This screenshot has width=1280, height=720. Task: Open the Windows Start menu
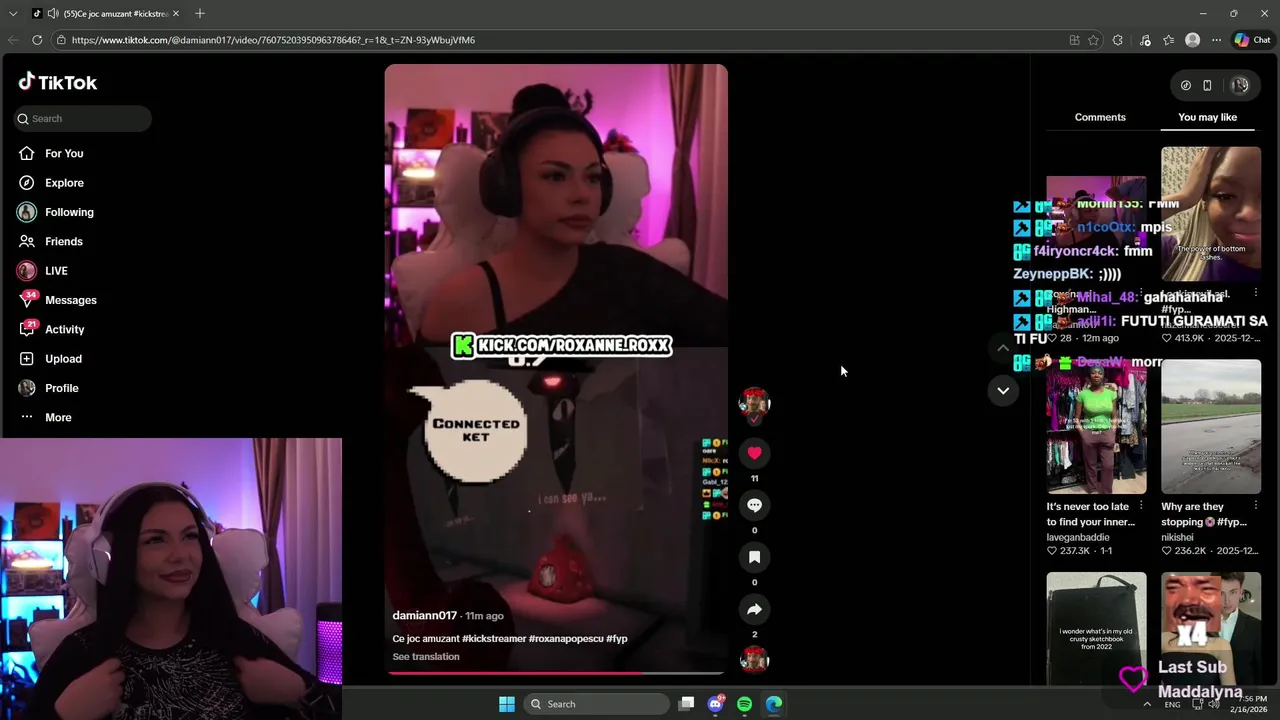coord(507,704)
